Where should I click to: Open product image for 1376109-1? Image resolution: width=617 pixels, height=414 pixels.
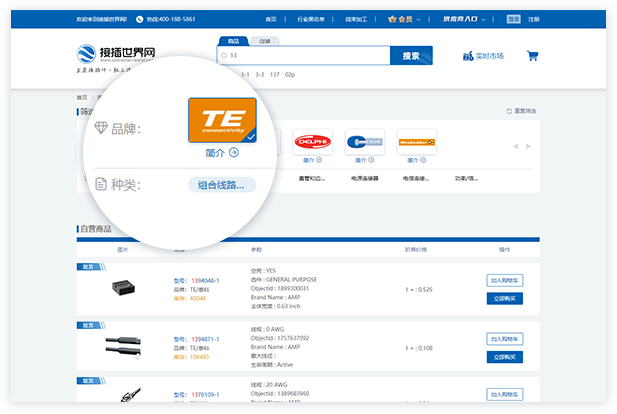click(130, 394)
